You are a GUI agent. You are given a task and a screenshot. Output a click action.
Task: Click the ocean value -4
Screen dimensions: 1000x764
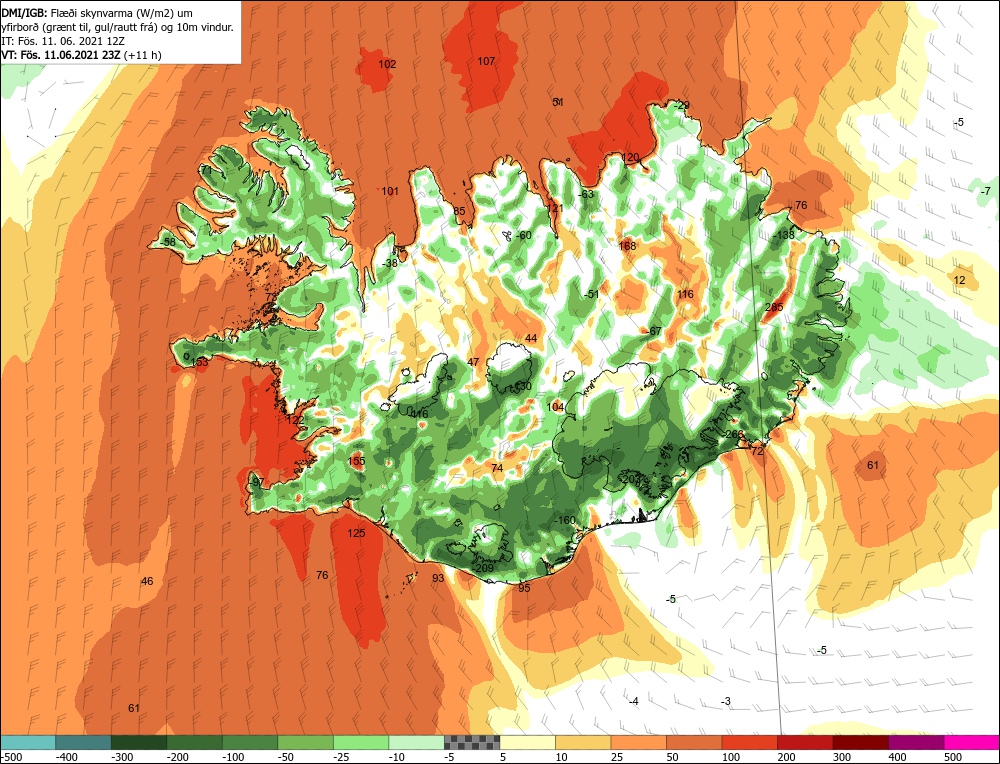point(633,702)
